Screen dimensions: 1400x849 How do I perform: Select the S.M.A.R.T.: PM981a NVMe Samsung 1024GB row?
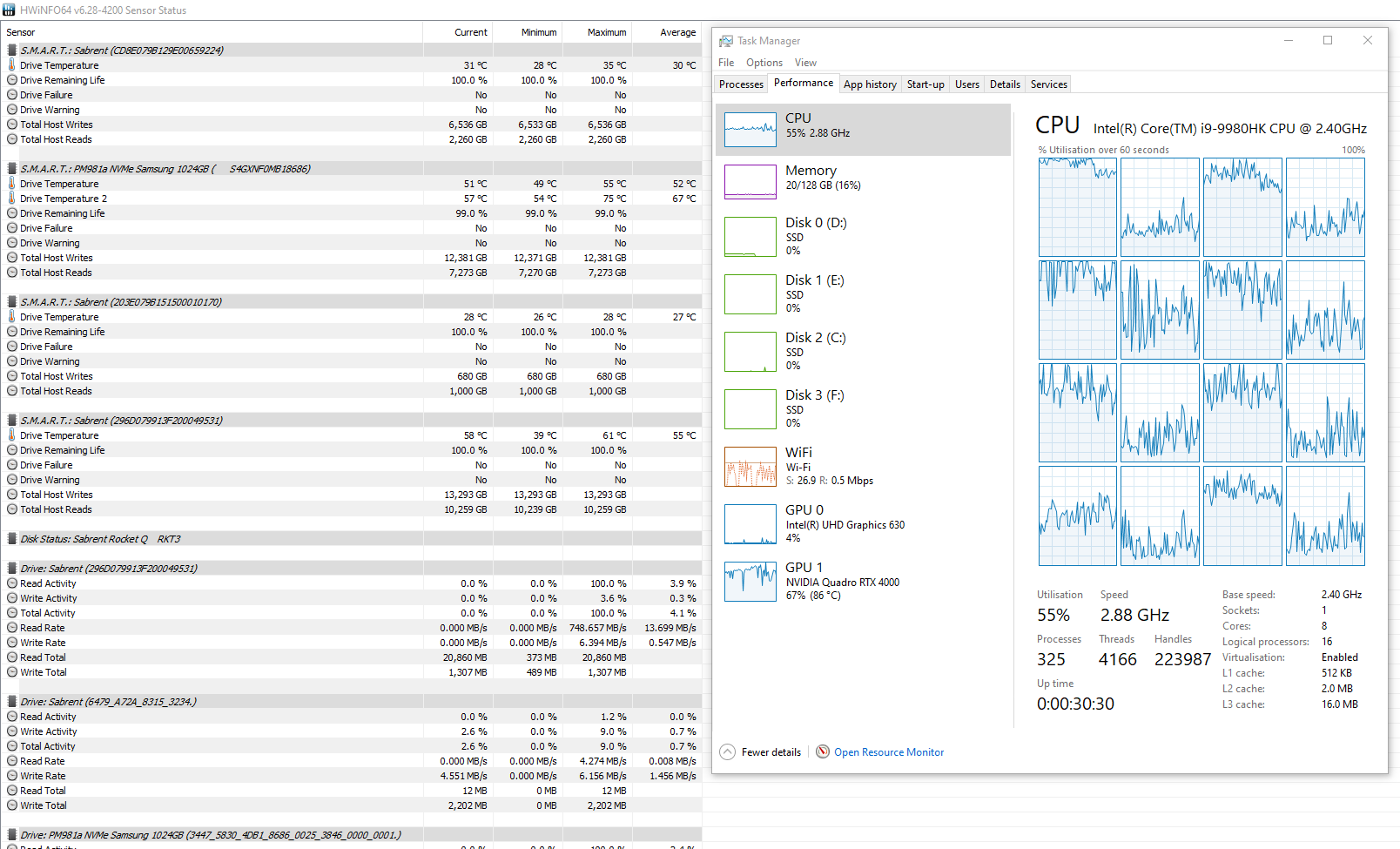coord(352,169)
